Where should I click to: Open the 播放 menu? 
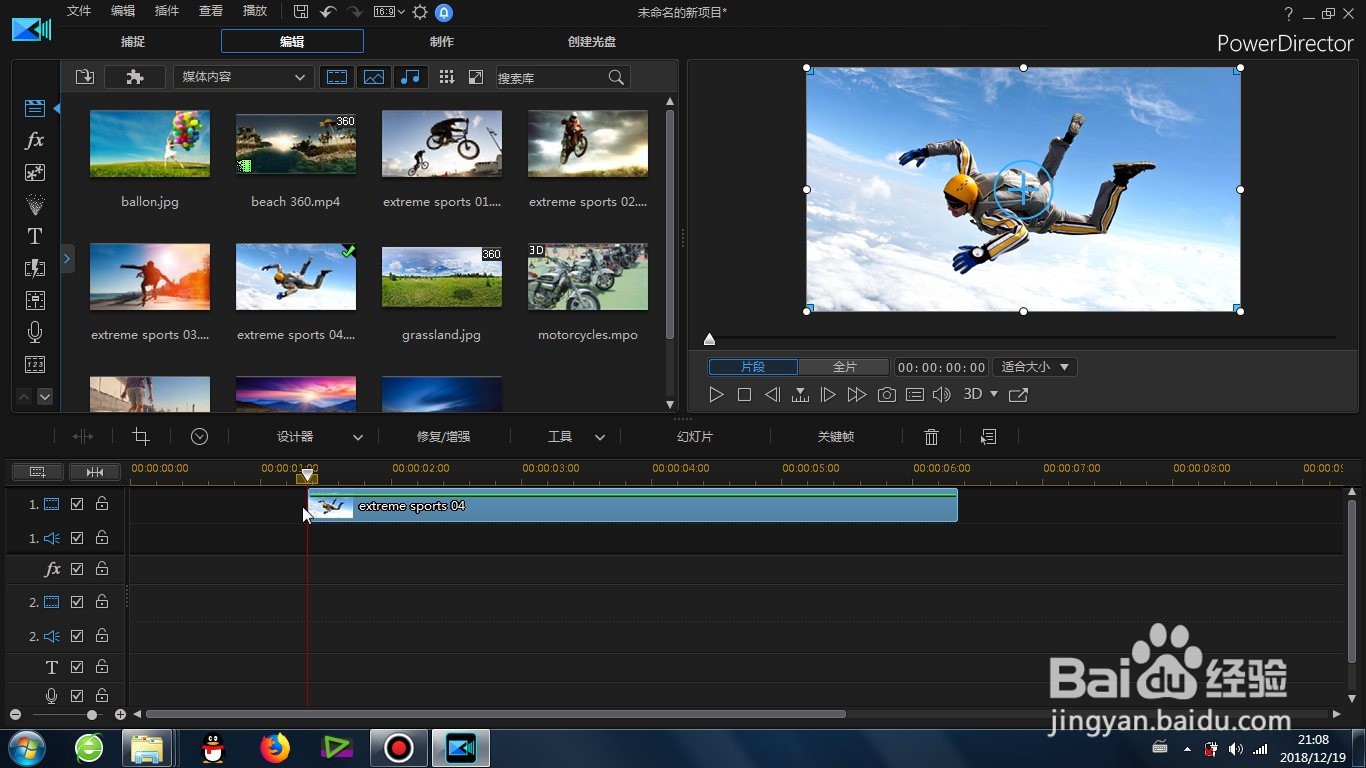coord(255,11)
